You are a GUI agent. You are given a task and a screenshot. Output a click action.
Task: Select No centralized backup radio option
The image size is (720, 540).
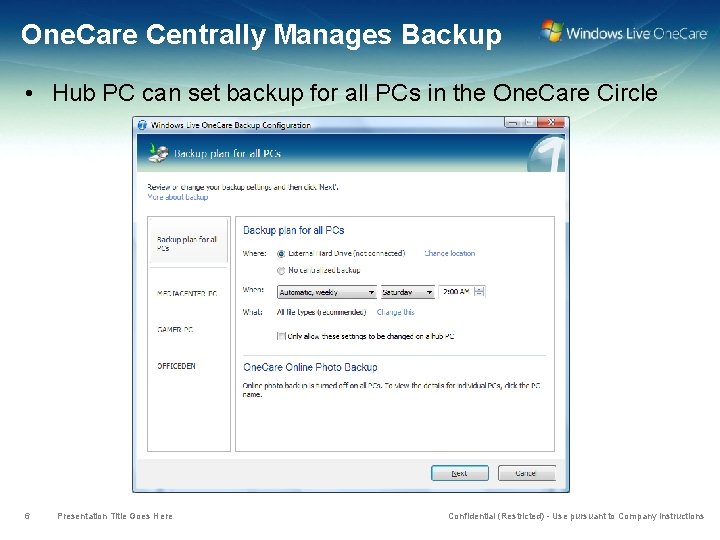point(281,270)
